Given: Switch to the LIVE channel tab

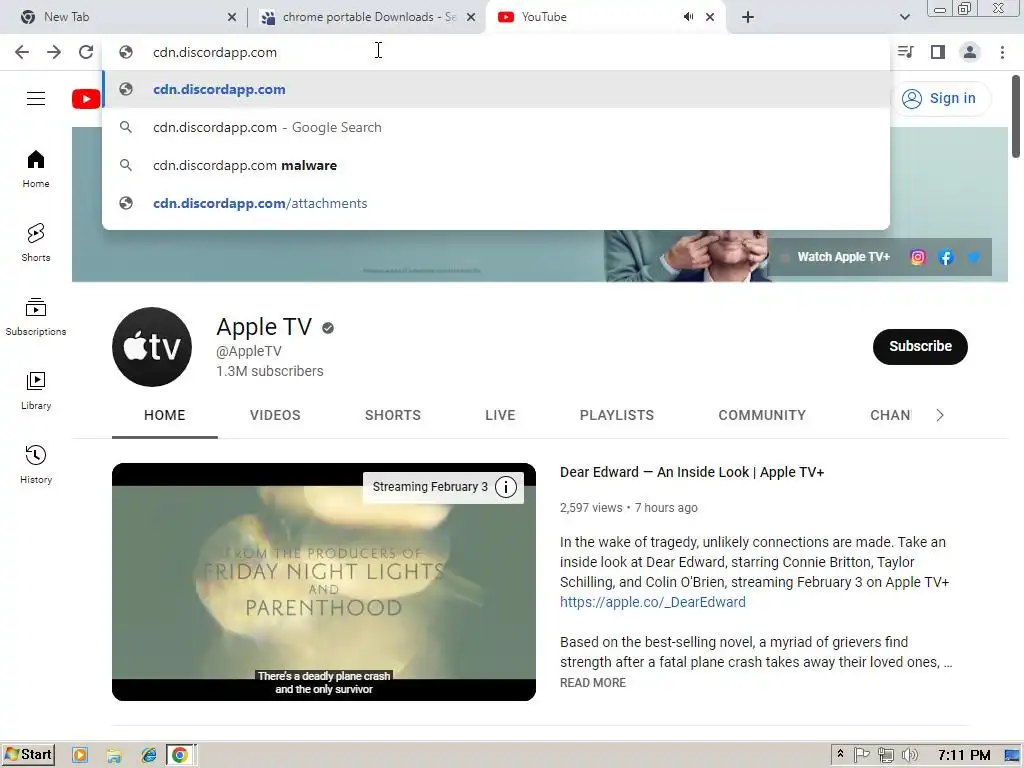Looking at the screenshot, I should (x=500, y=415).
